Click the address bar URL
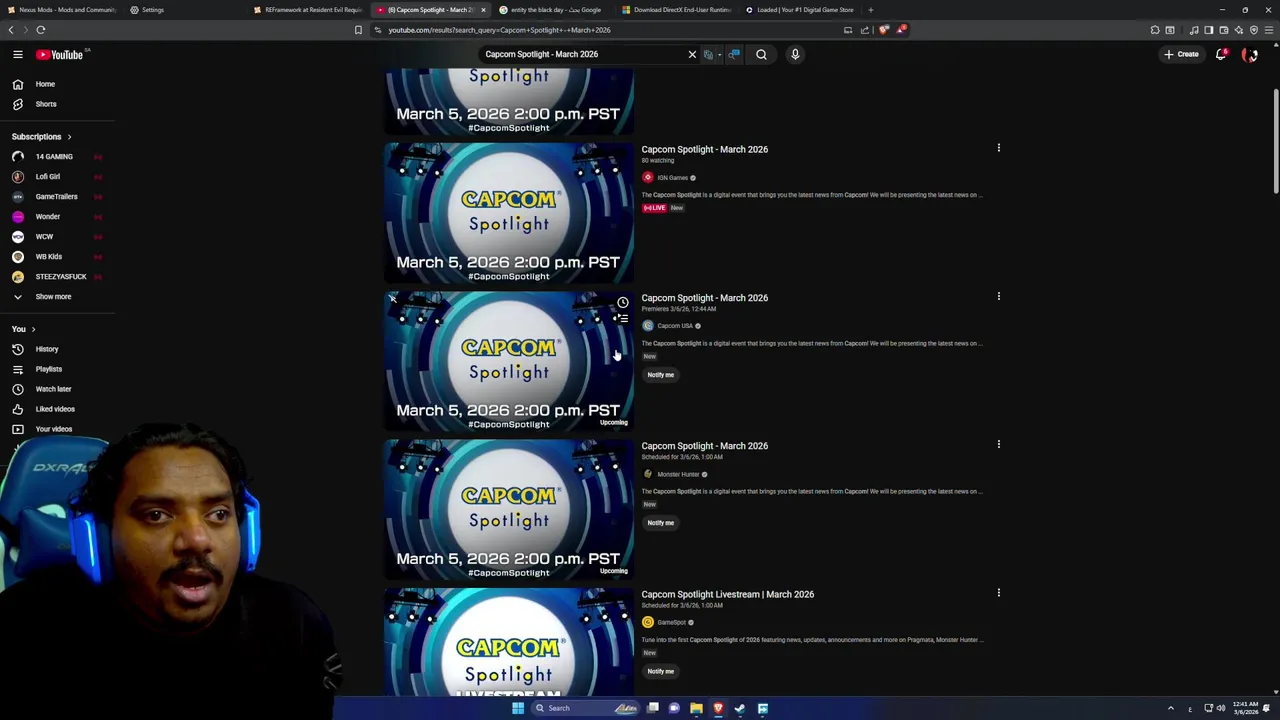This screenshot has width=1280, height=720. pos(500,30)
